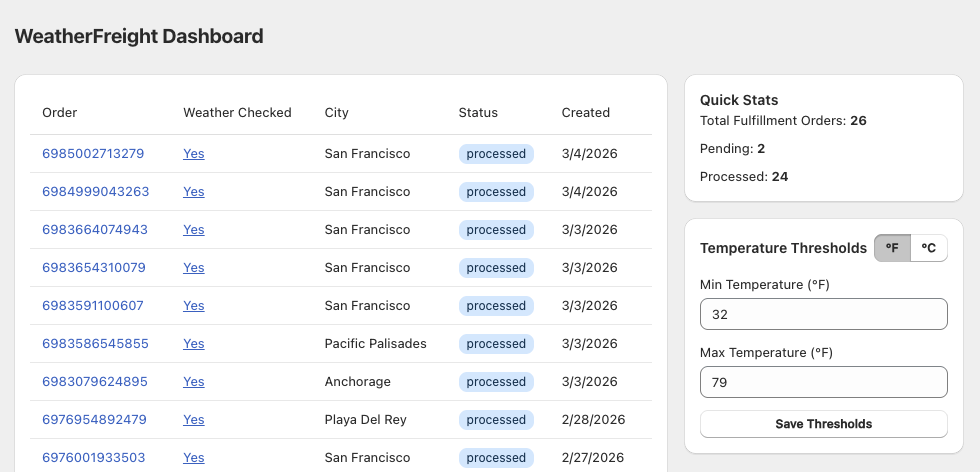980x472 pixels.
Task: Open order 6983654310079
Action: pyautogui.click(x=94, y=268)
